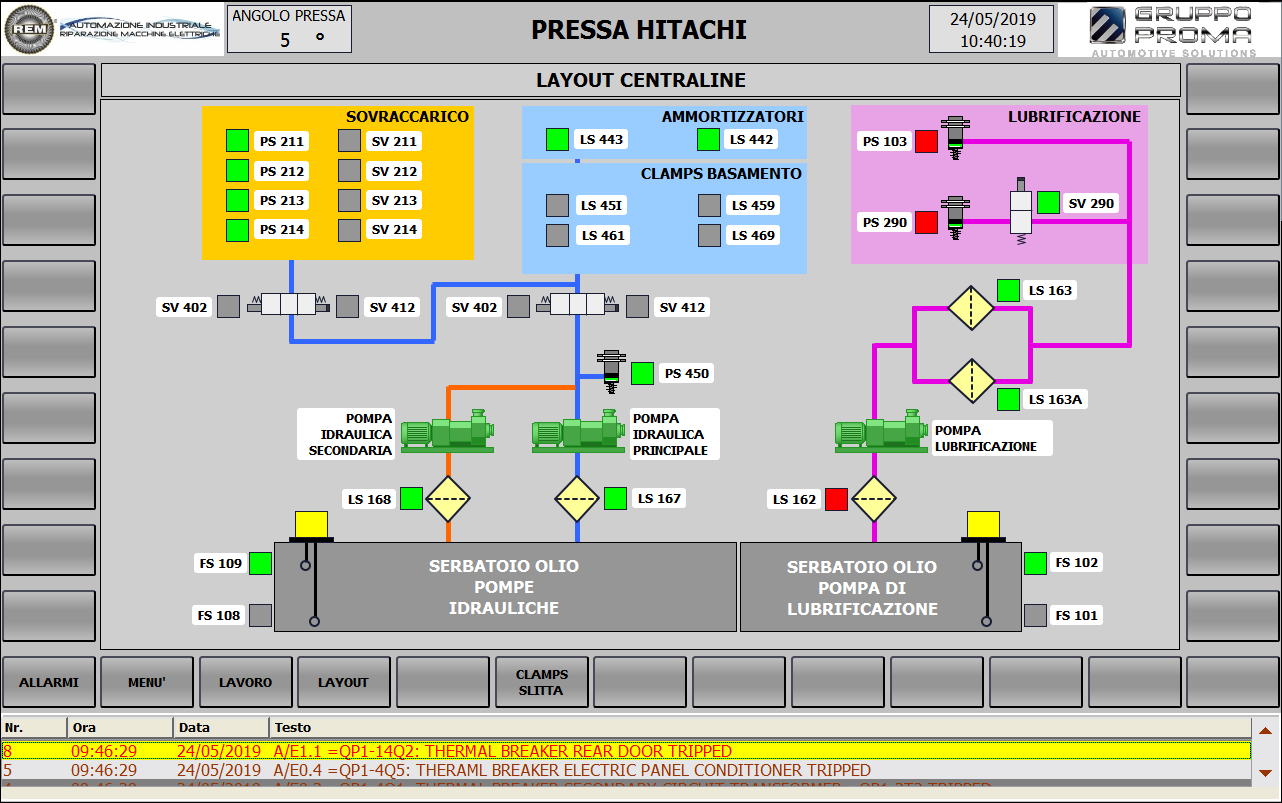Click the Serbatoio Olio Pompa di Lubrificazione tank
This screenshot has height=803, width=1282.
[881, 587]
